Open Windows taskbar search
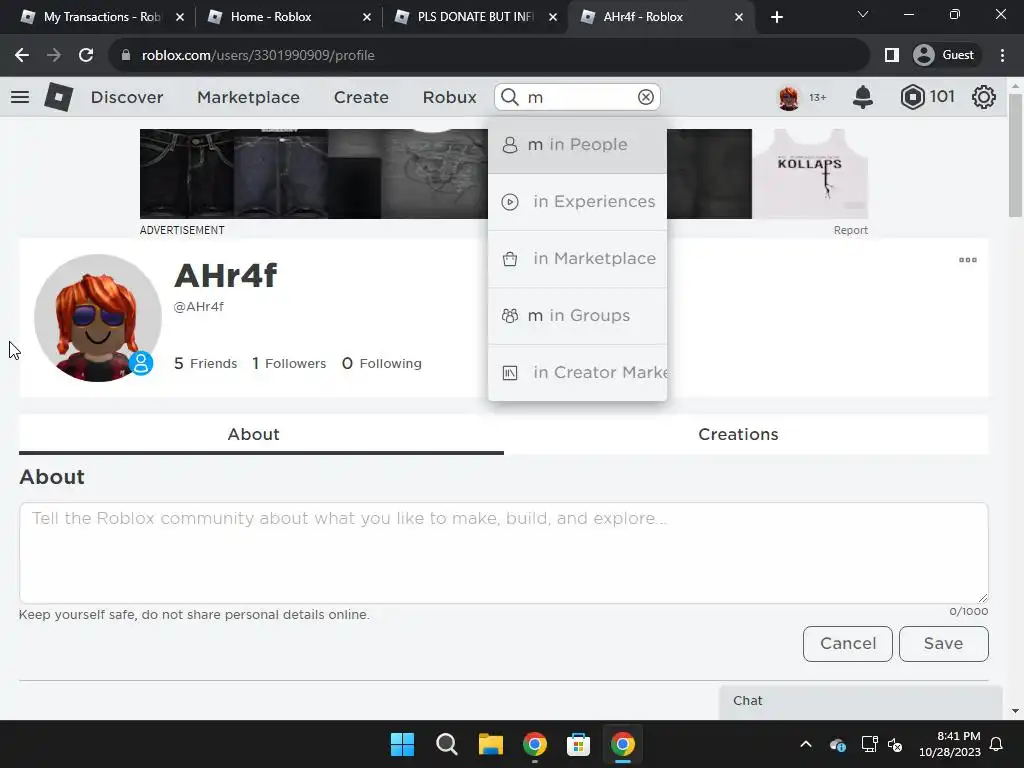 click(447, 744)
